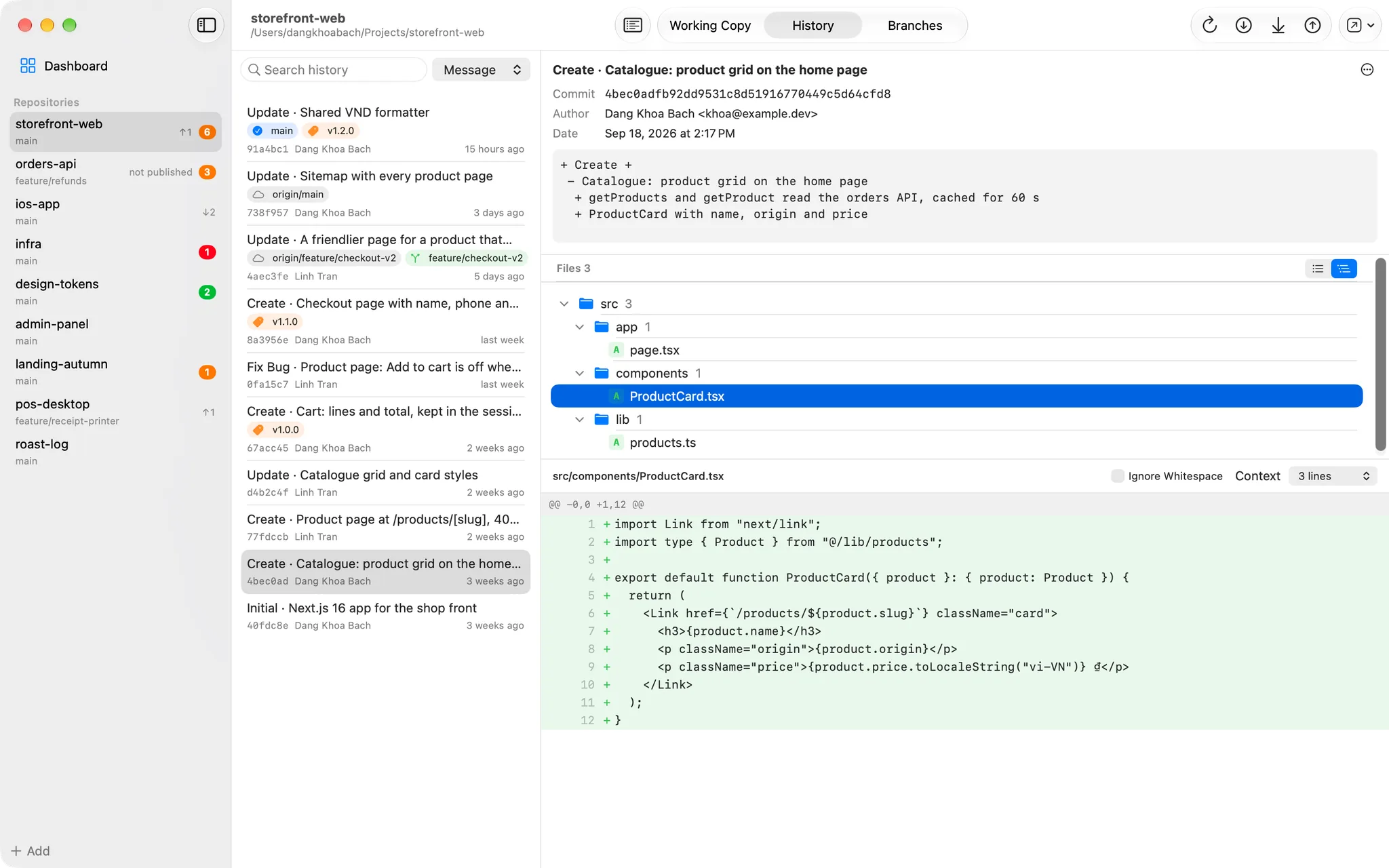Select commit Update Shared VND formatter

click(385, 130)
